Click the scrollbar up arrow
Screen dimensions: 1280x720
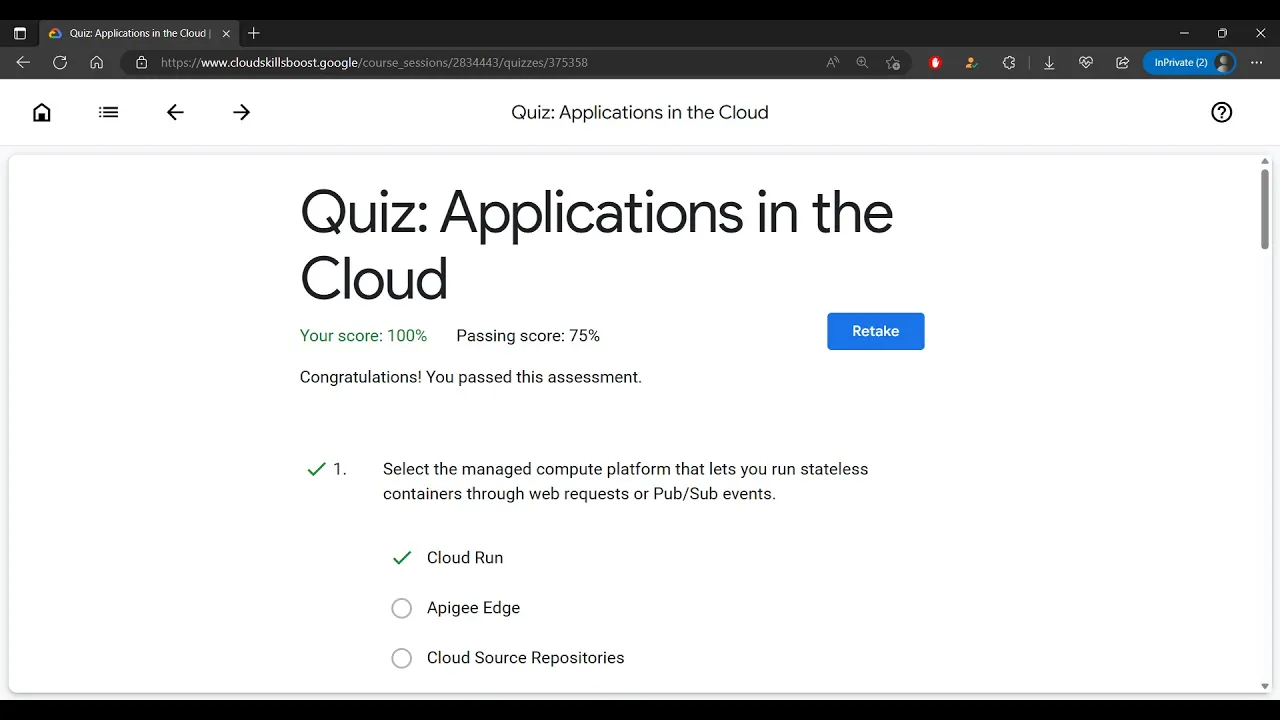[1265, 161]
